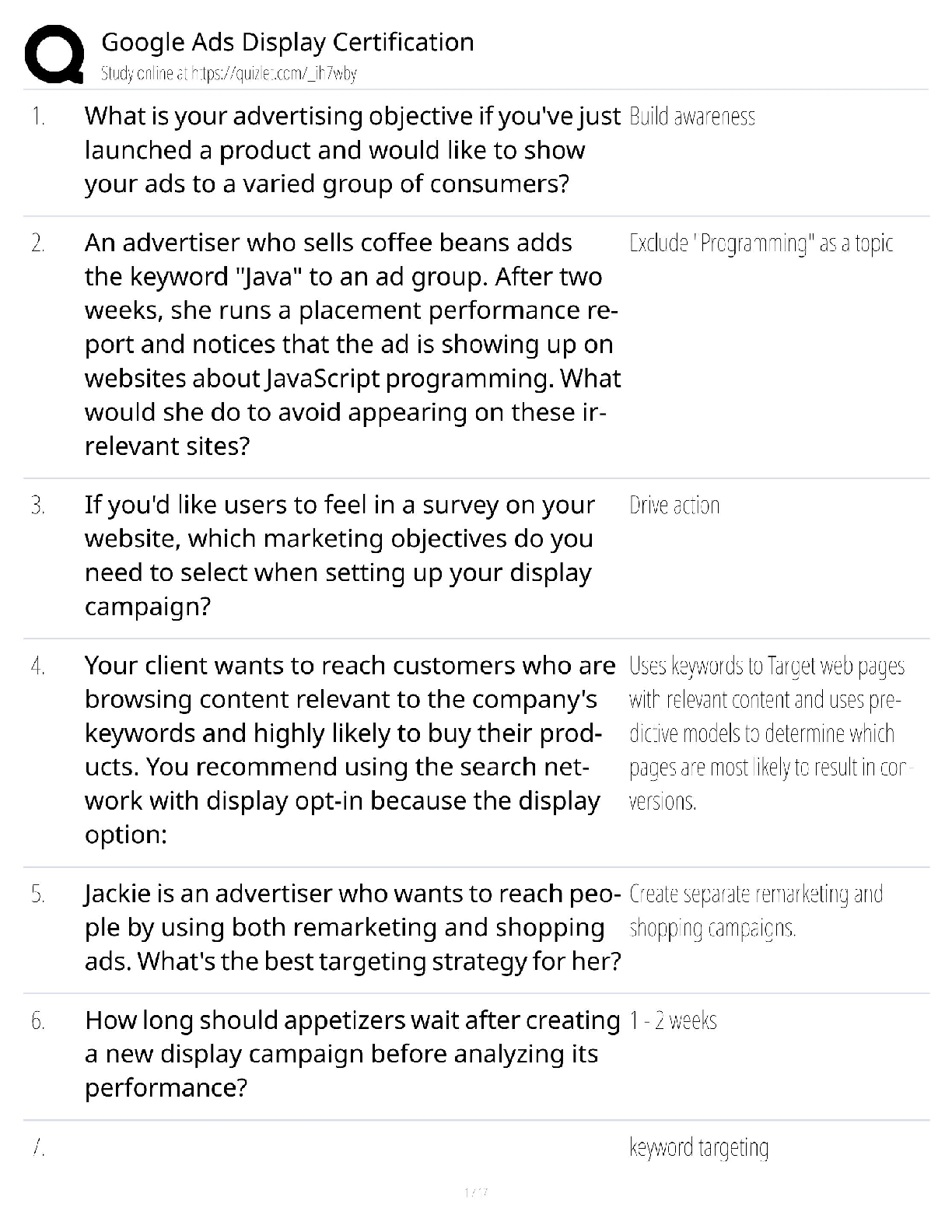Screen dimensions: 952x1232
Task: Select the 'keyword targeting' answer
Action: tap(698, 1148)
